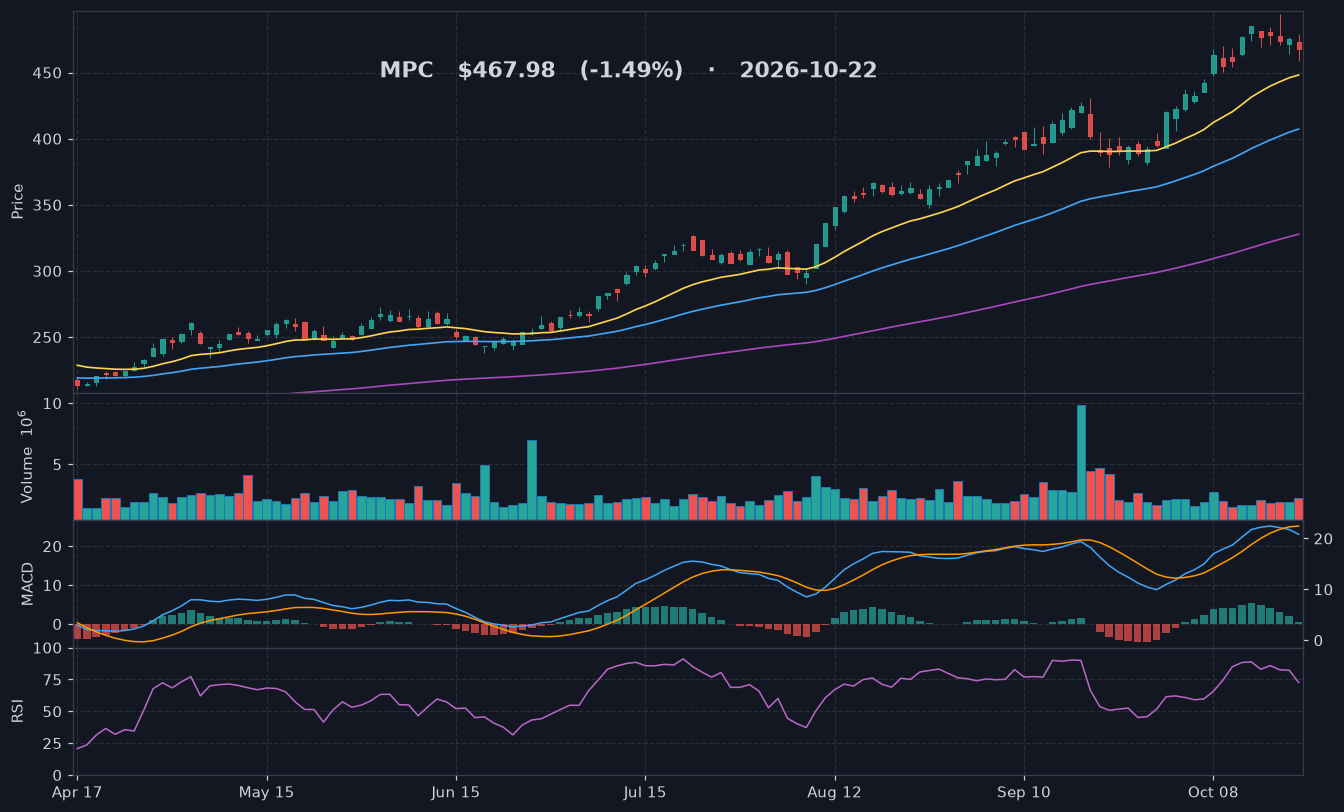Select the rotated RSI axis title
This screenshot has height=812, width=1344.
17,711
